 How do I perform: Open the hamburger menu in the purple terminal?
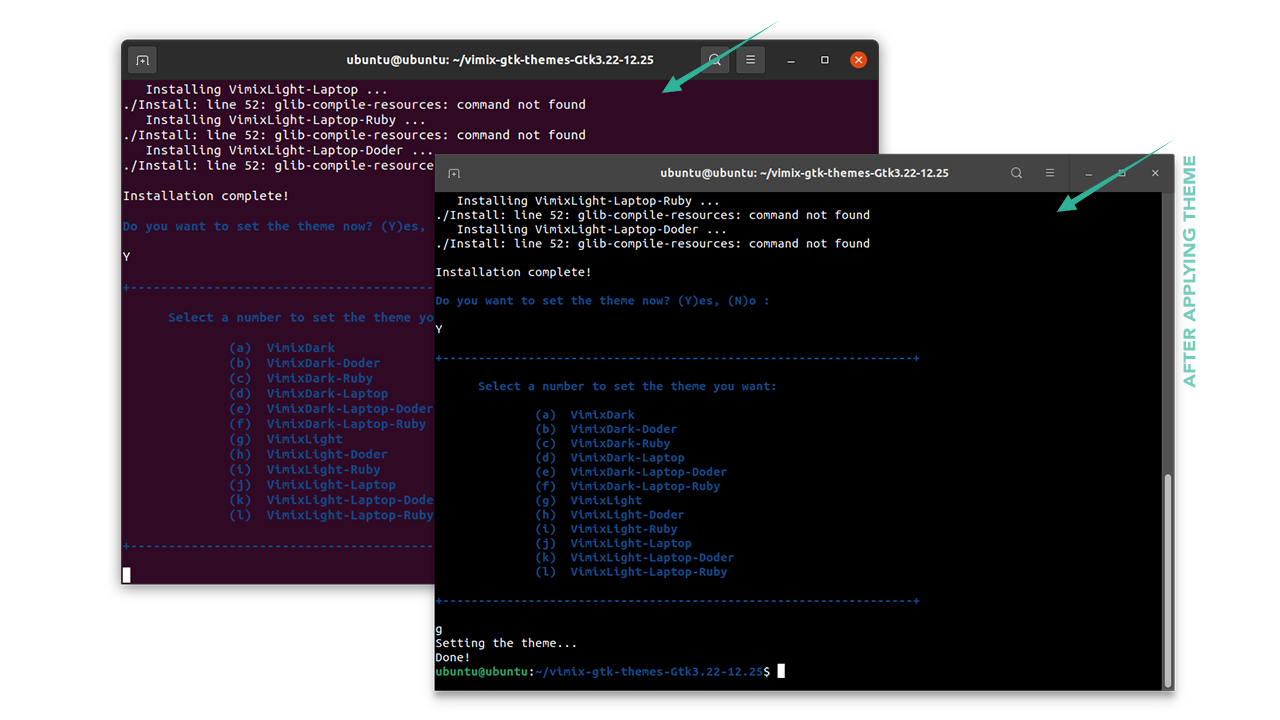coord(751,60)
